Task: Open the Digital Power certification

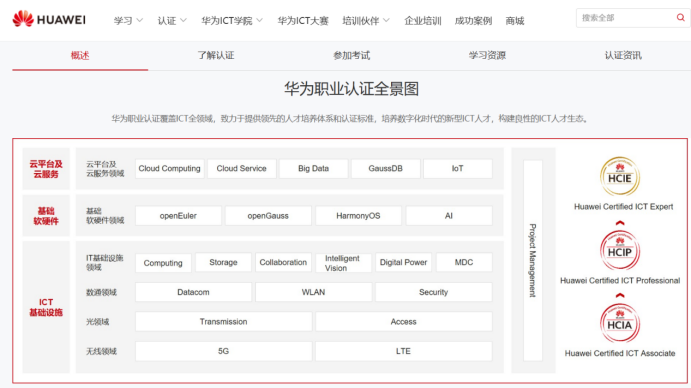Action: [x=403, y=262]
